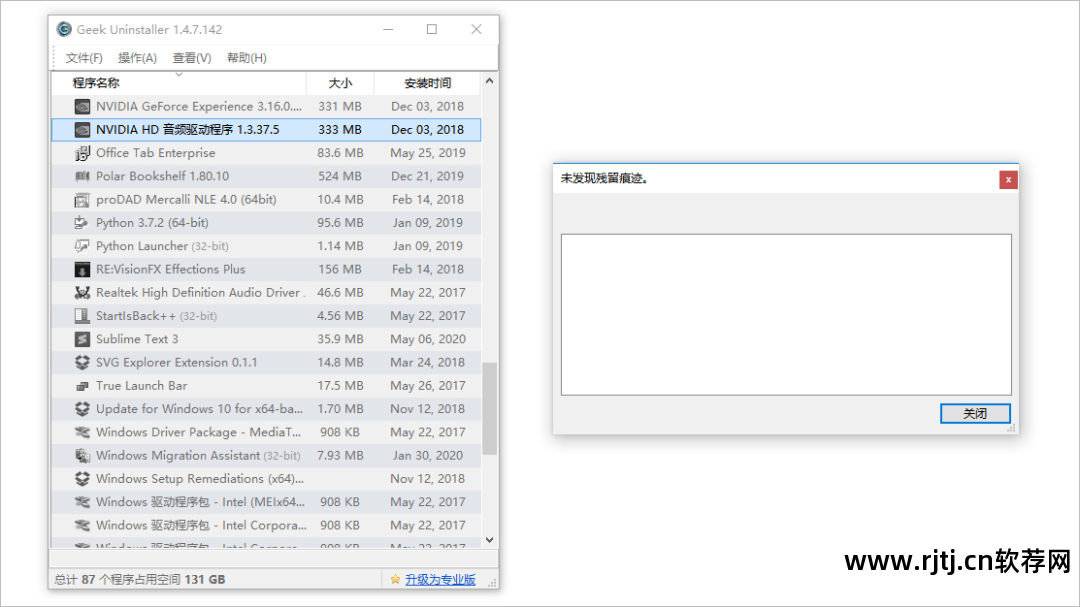Screen dimensions: 1080x607
Task: Select 'Python 3.7.2 (64-bit)' program name
Action: coord(152,223)
